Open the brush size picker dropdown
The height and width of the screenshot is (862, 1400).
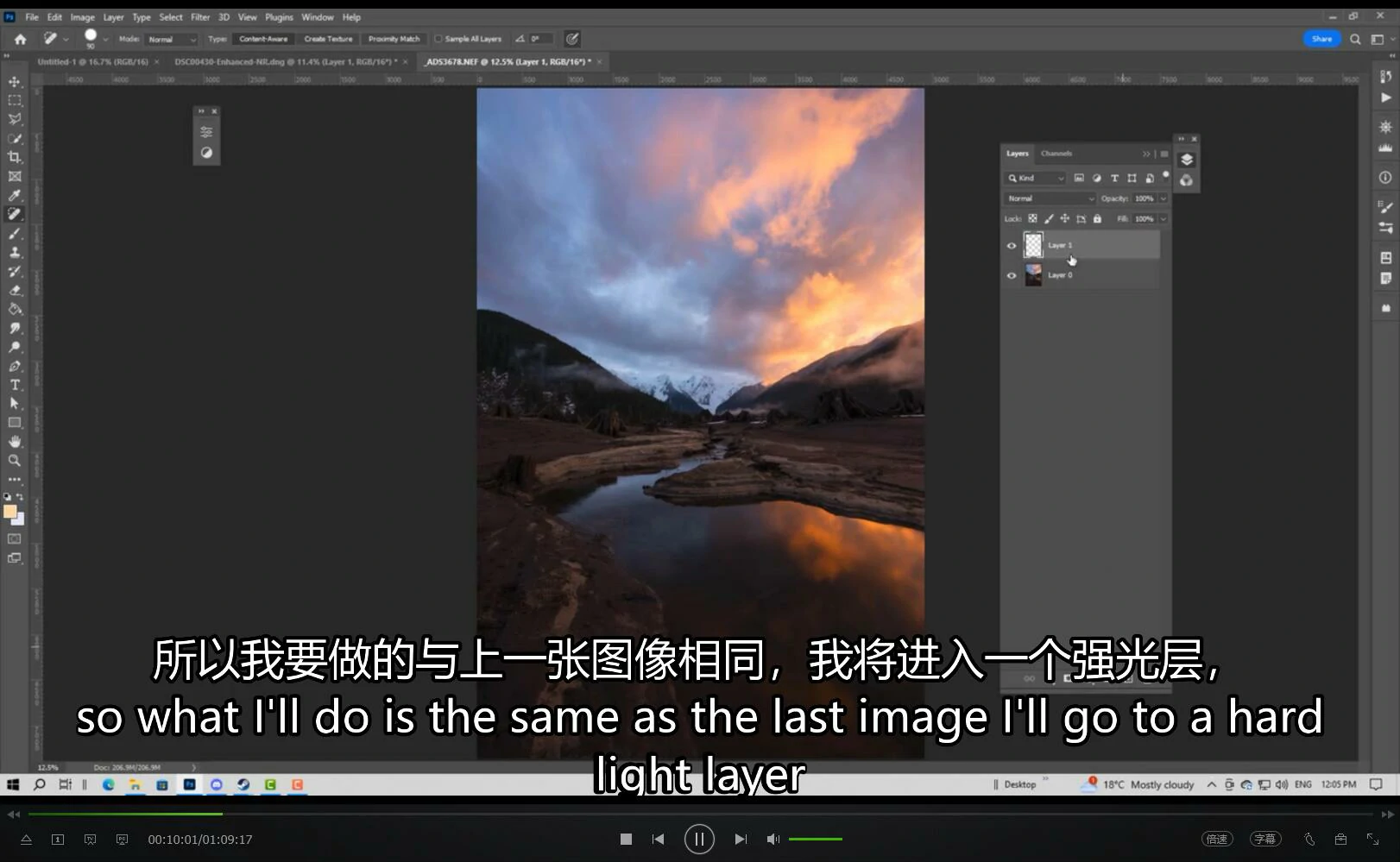[x=106, y=39]
